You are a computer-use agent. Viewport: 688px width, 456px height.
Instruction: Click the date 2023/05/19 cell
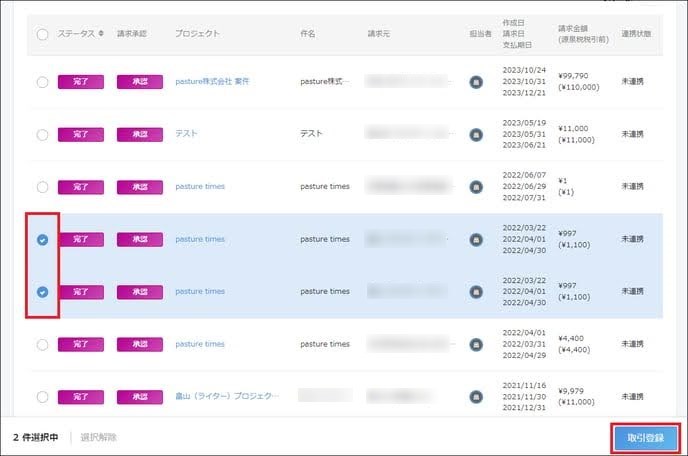[x=524, y=123]
